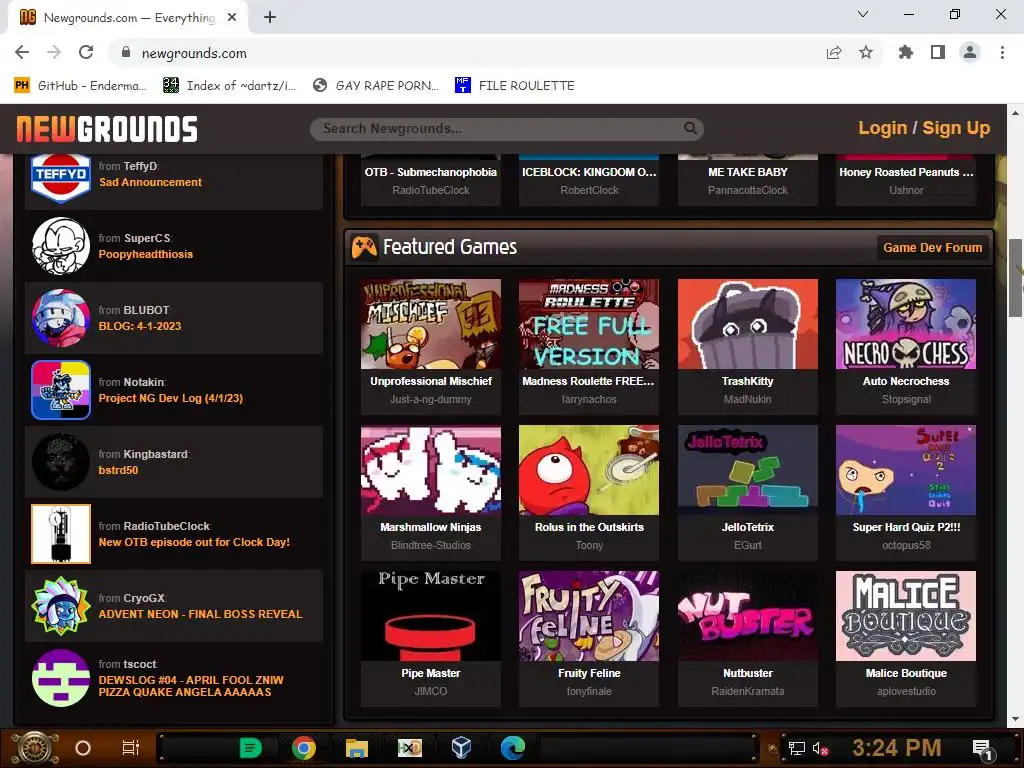
Task: Open Madness Roulette FREE game thumbnail
Action: (x=589, y=324)
